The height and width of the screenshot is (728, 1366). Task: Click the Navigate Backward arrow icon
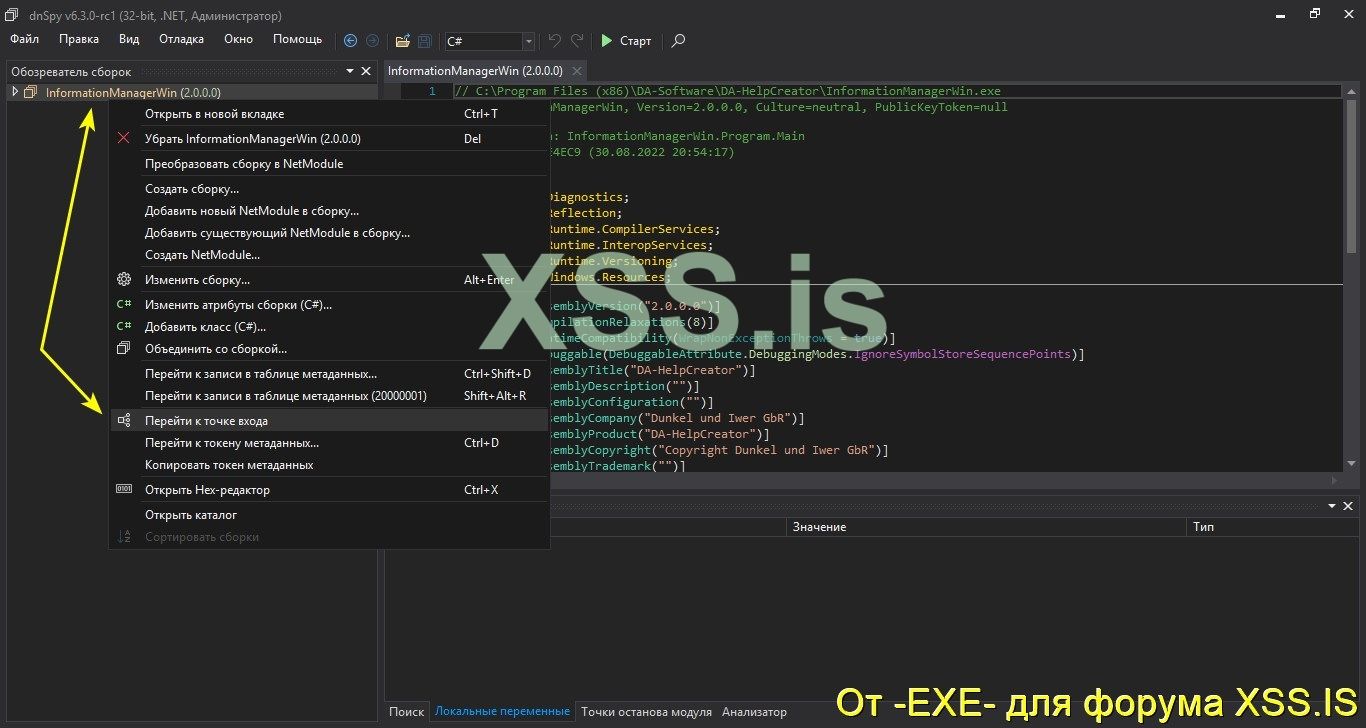[x=350, y=41]
